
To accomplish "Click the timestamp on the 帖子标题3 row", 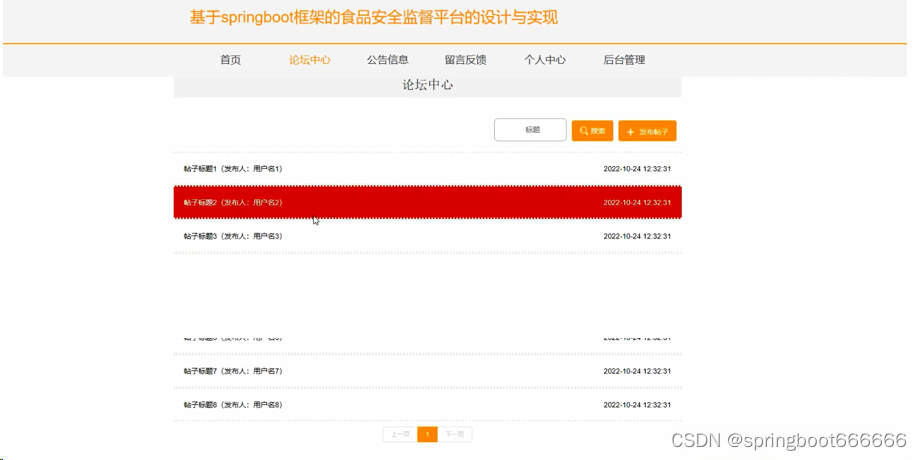I will [x=637, y=236].
